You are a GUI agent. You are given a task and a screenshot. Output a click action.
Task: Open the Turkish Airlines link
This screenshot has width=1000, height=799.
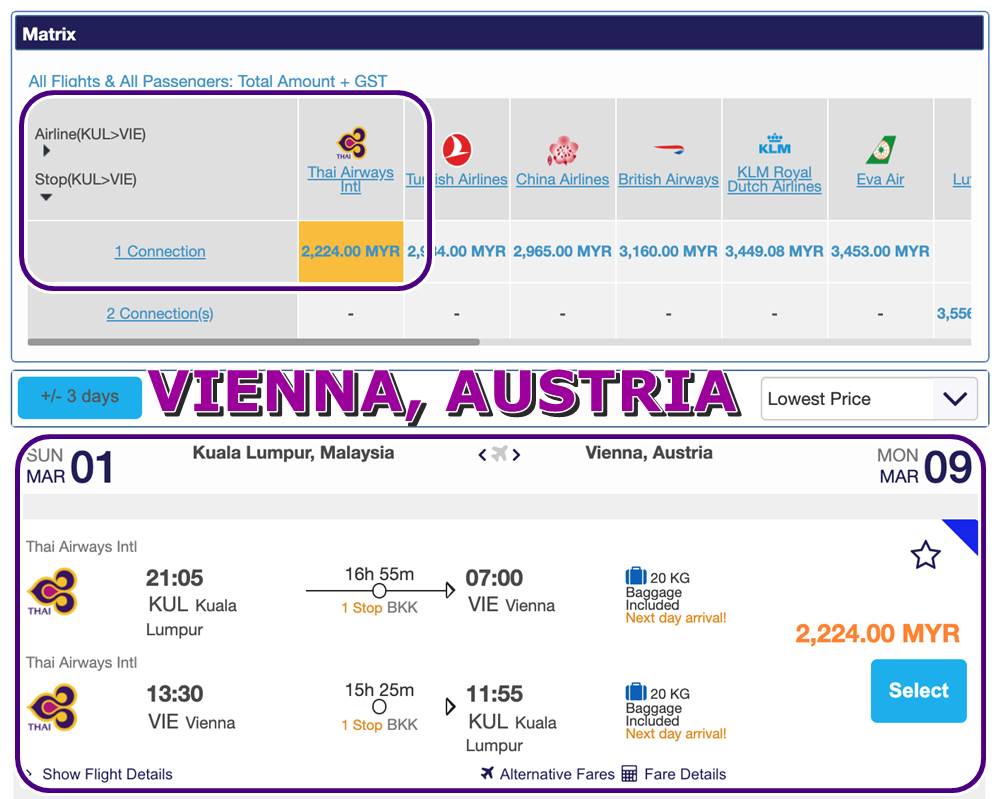point(457,179)
